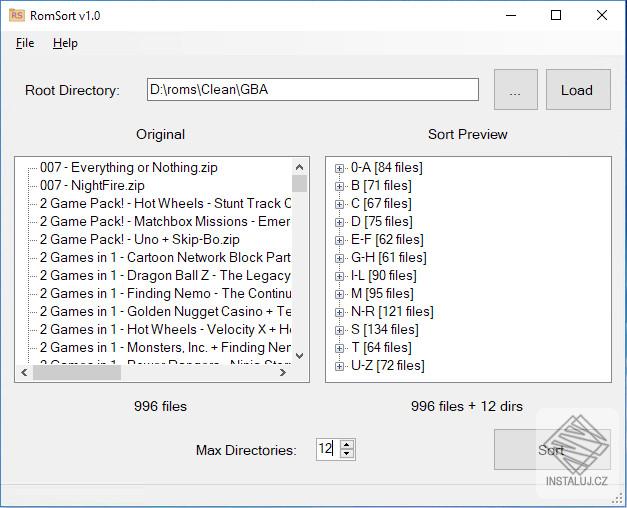Select 2 Games in 1 - Finding Nemo entry
627x508 pixels.
(x=165, y=293)
